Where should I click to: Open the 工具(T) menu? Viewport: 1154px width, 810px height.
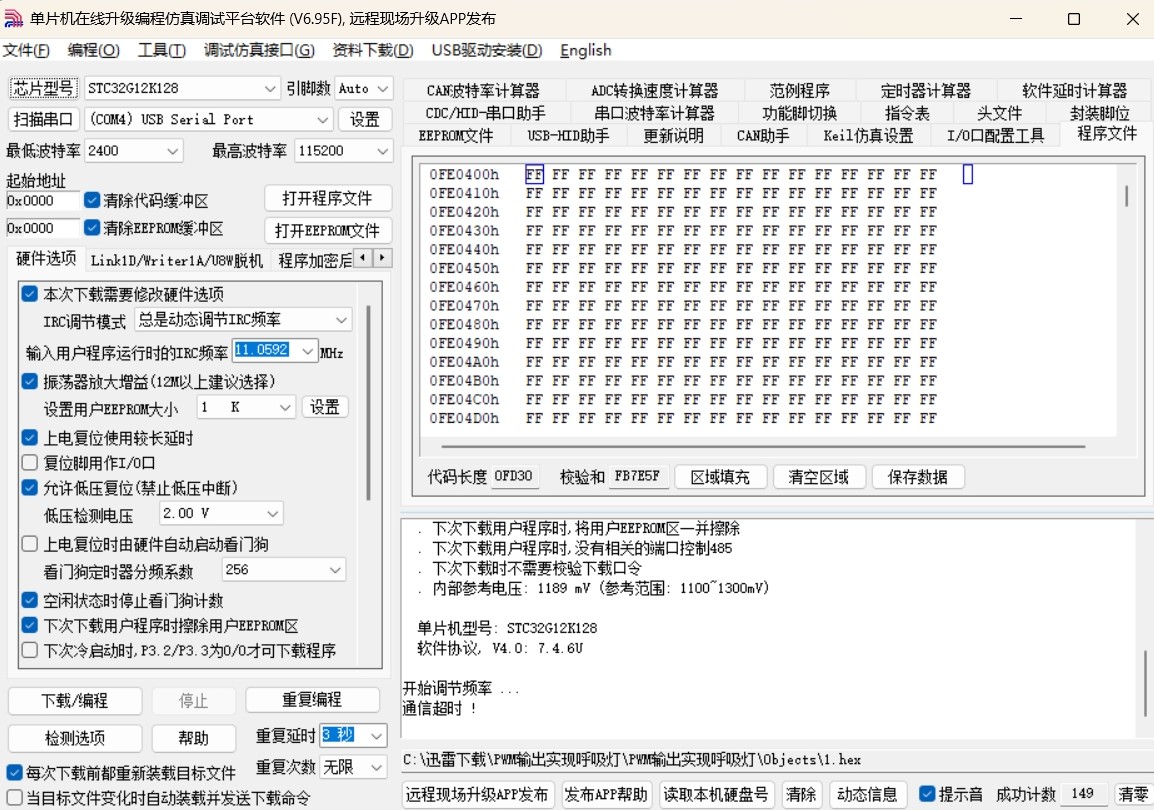tap(162, 50)
